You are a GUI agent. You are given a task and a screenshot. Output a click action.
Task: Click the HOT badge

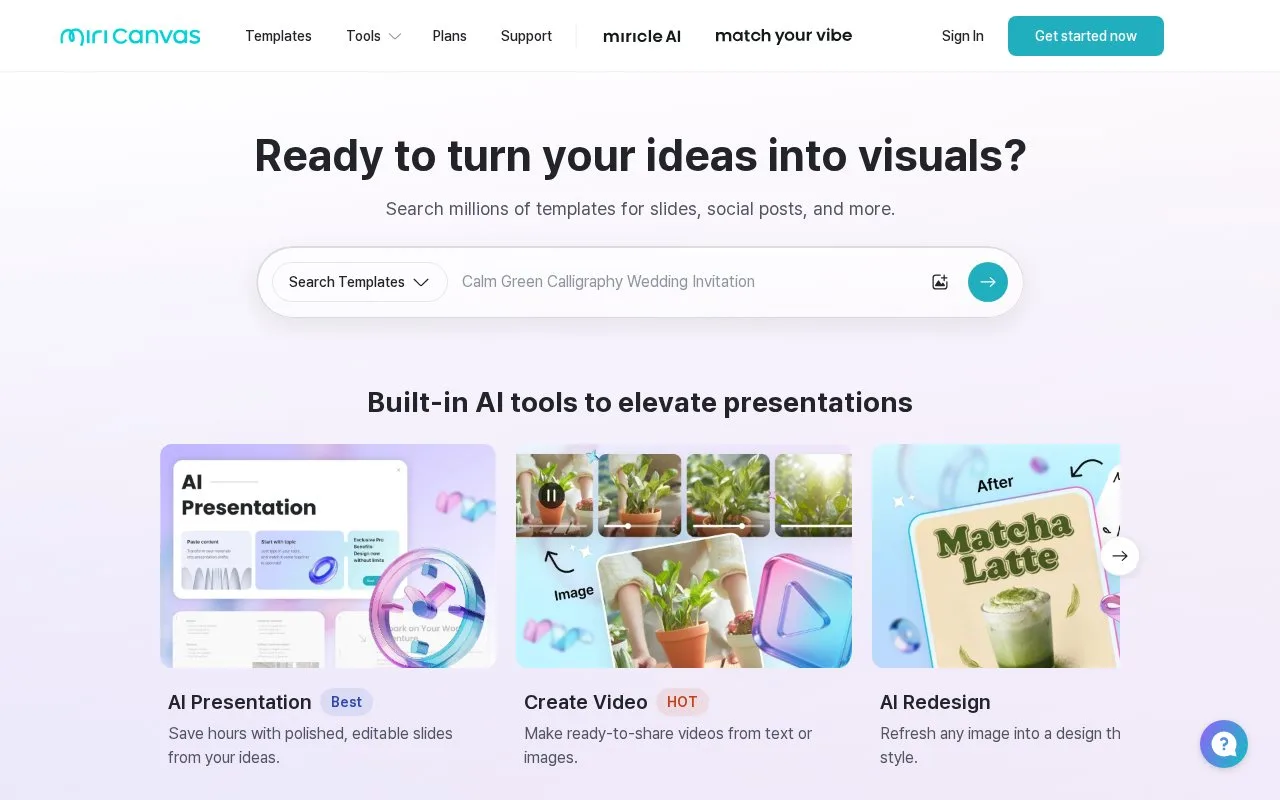[x=682, y=702]
